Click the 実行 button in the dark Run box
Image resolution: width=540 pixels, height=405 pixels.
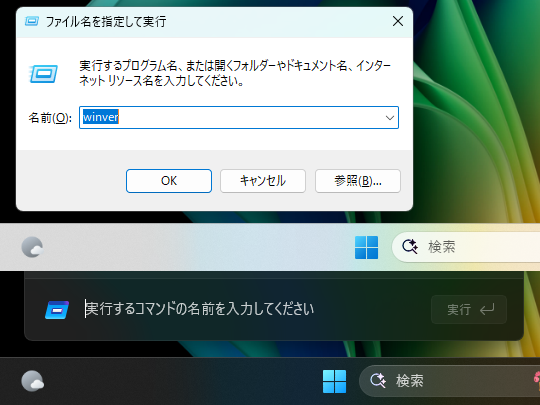pos(469,309)
